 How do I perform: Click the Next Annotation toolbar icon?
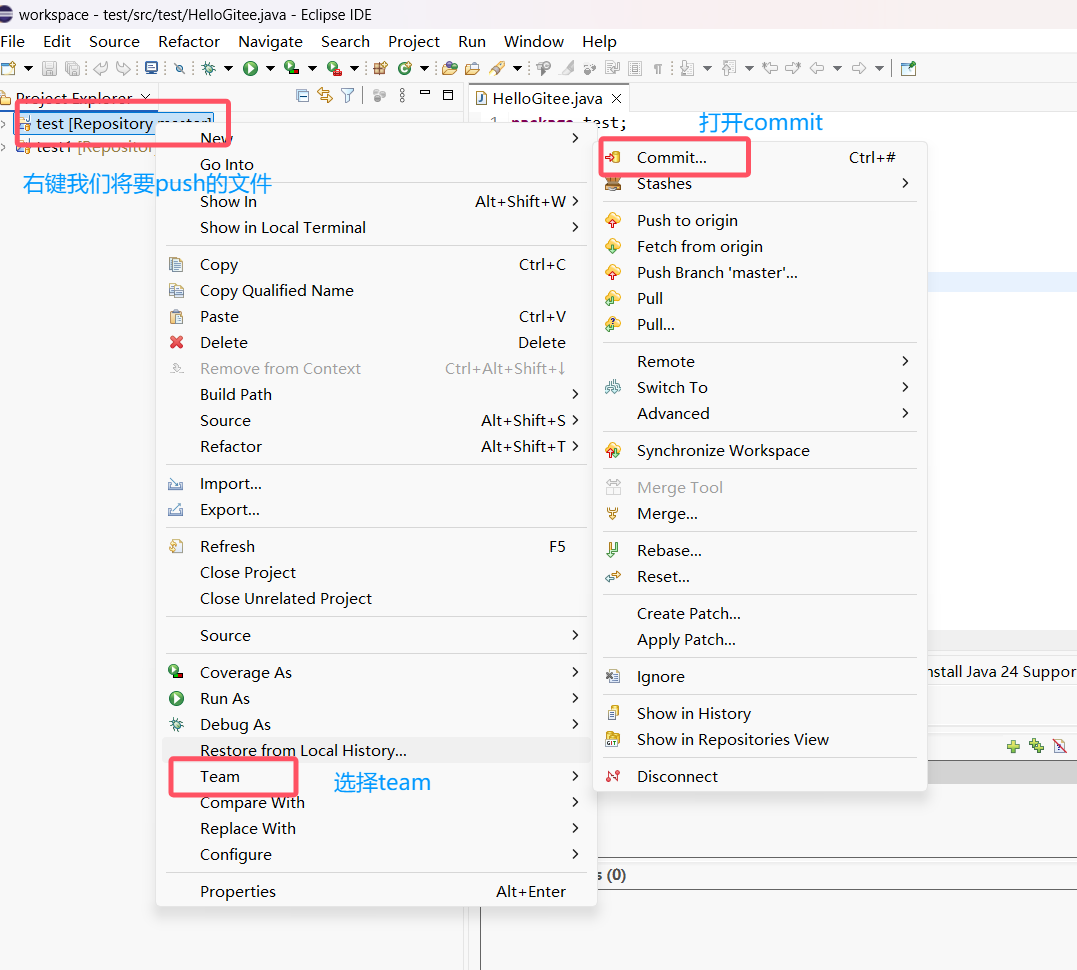pyautogui.click(x=687, y=68)
